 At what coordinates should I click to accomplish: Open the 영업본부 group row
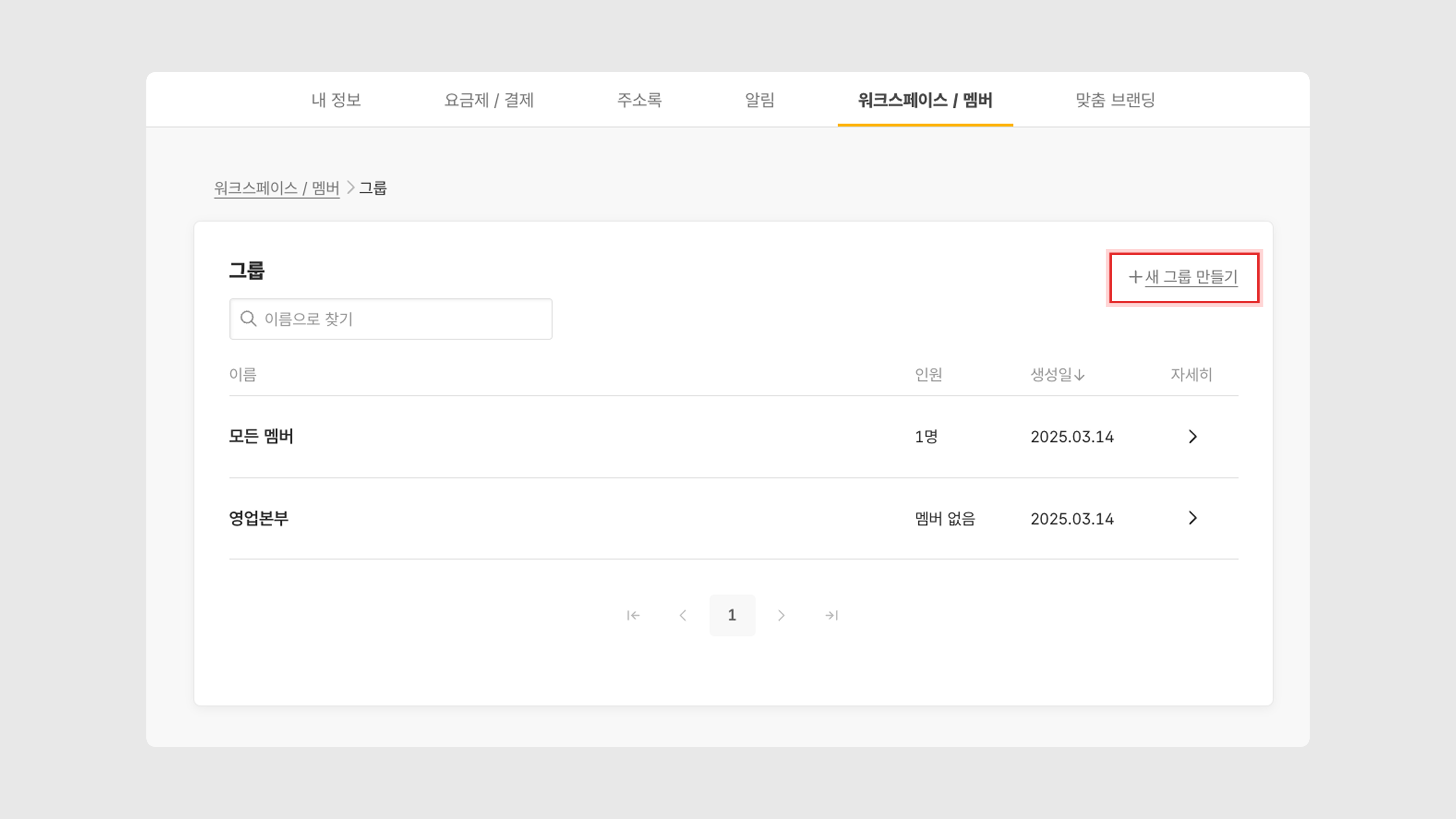[x=259, y=518]
